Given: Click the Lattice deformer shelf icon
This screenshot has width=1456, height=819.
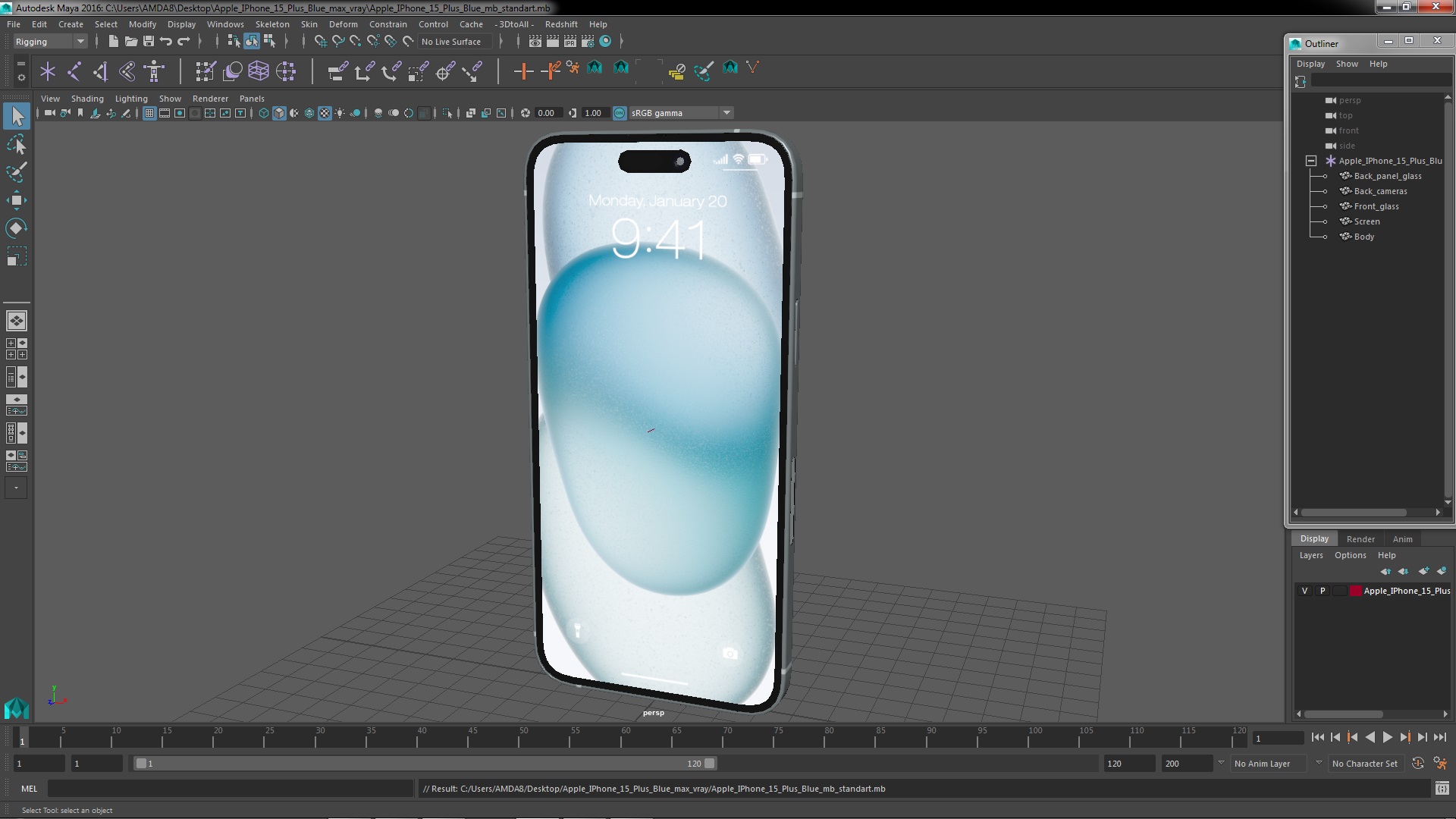Looking at the screenshot, I should click(259, 71).
